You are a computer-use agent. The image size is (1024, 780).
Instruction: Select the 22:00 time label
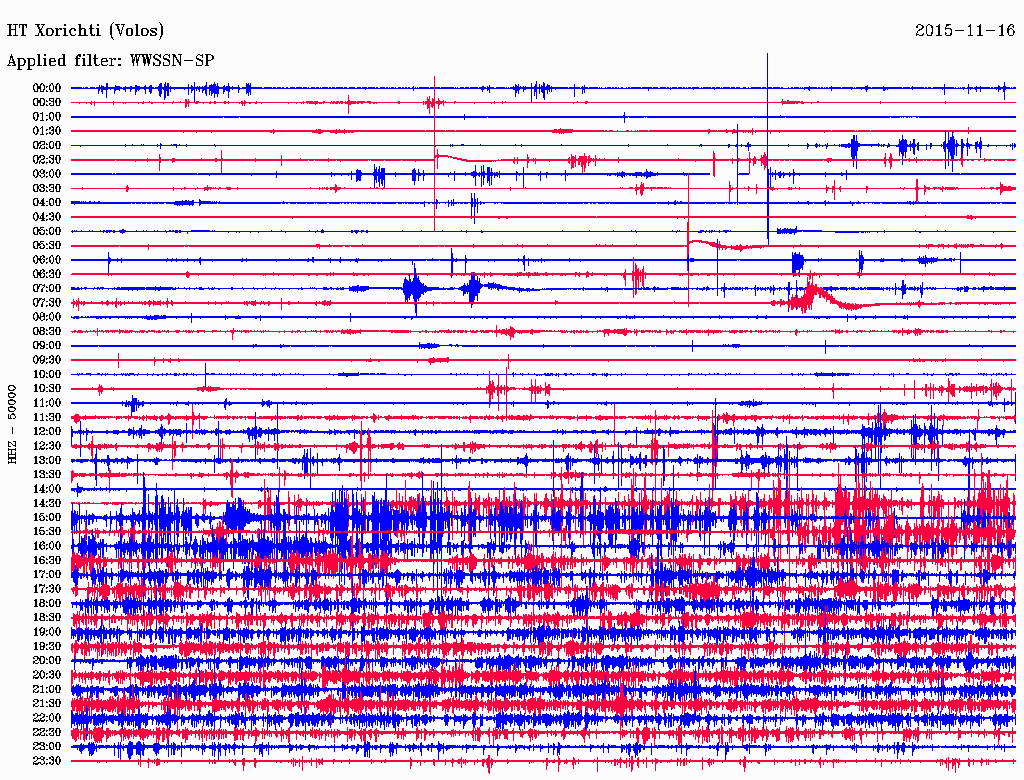(x=47, y=718)
